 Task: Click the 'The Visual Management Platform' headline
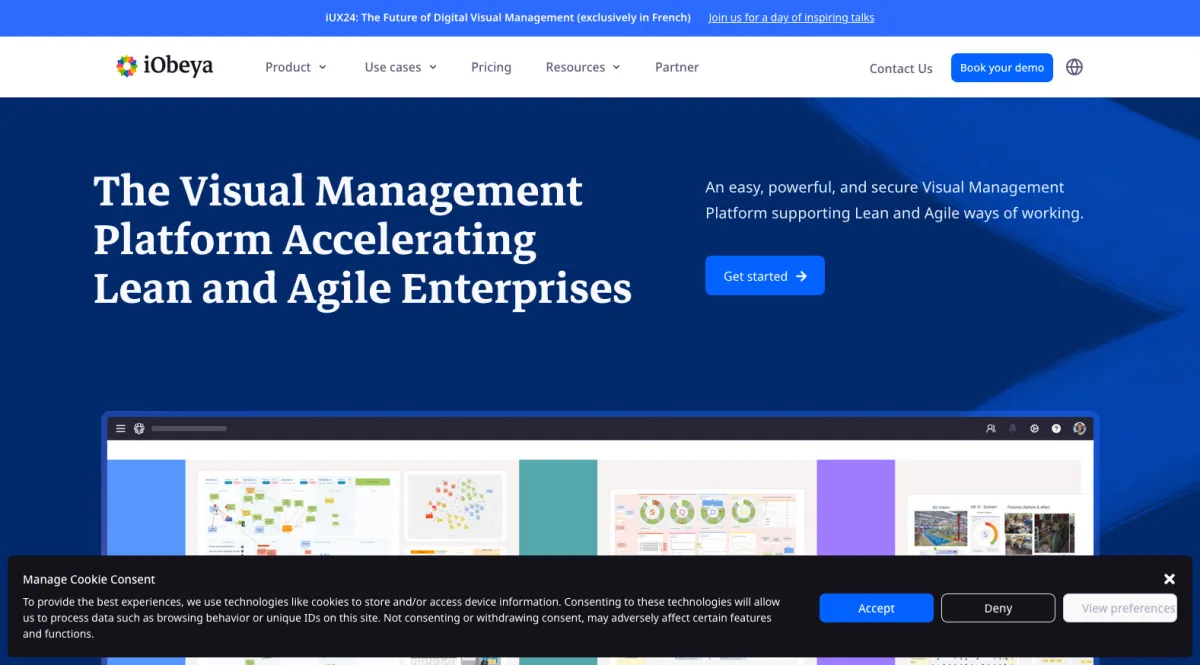tap(363, 240)
